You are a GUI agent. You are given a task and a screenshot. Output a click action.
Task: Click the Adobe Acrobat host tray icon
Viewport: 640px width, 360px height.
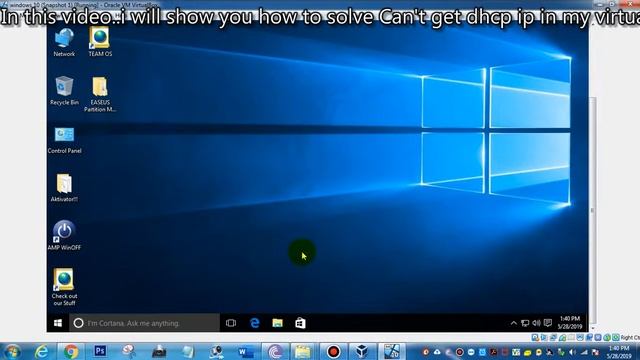coord(493,352)
